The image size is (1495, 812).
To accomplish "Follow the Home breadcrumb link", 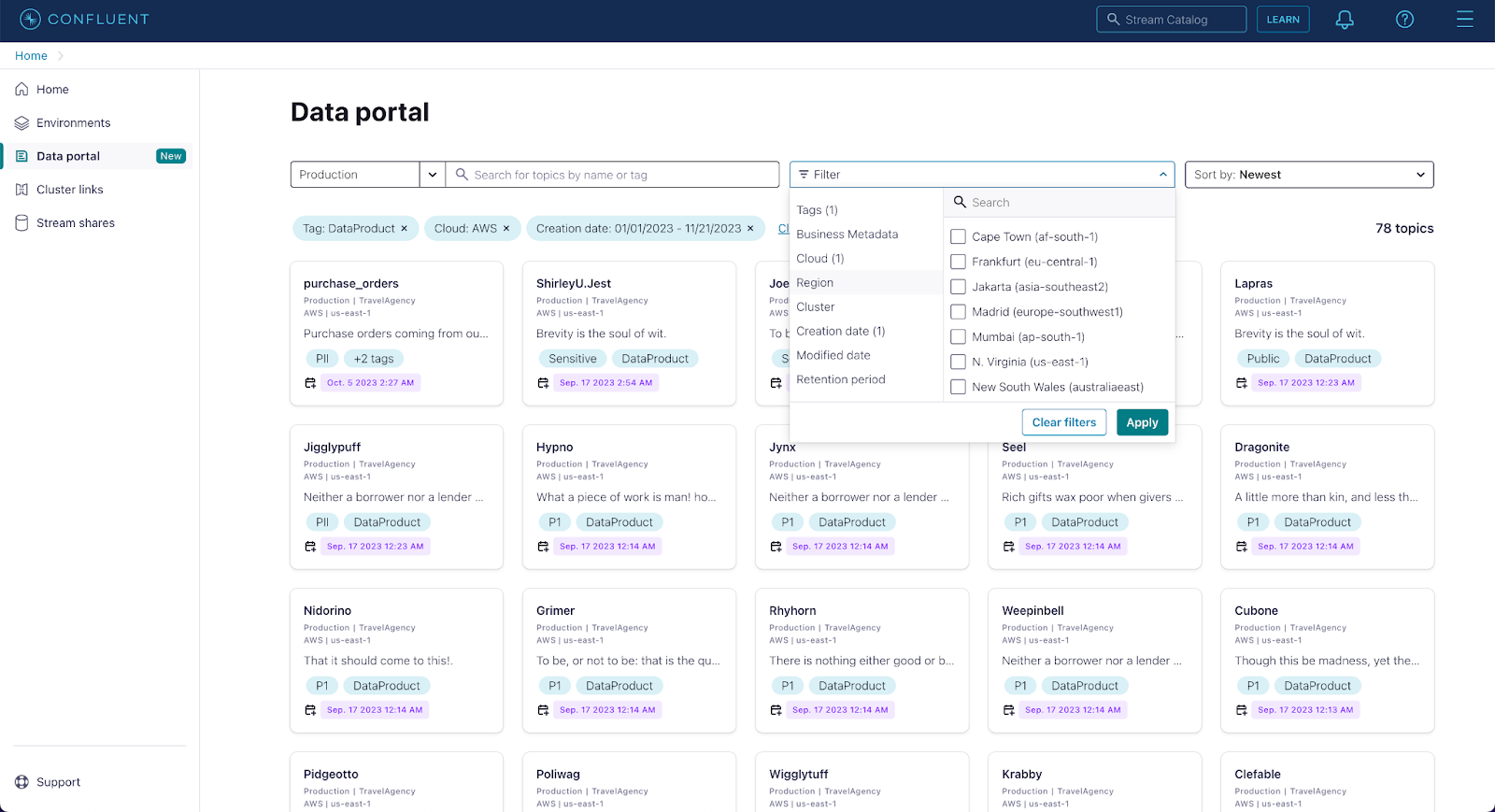I will pos(31,56).
